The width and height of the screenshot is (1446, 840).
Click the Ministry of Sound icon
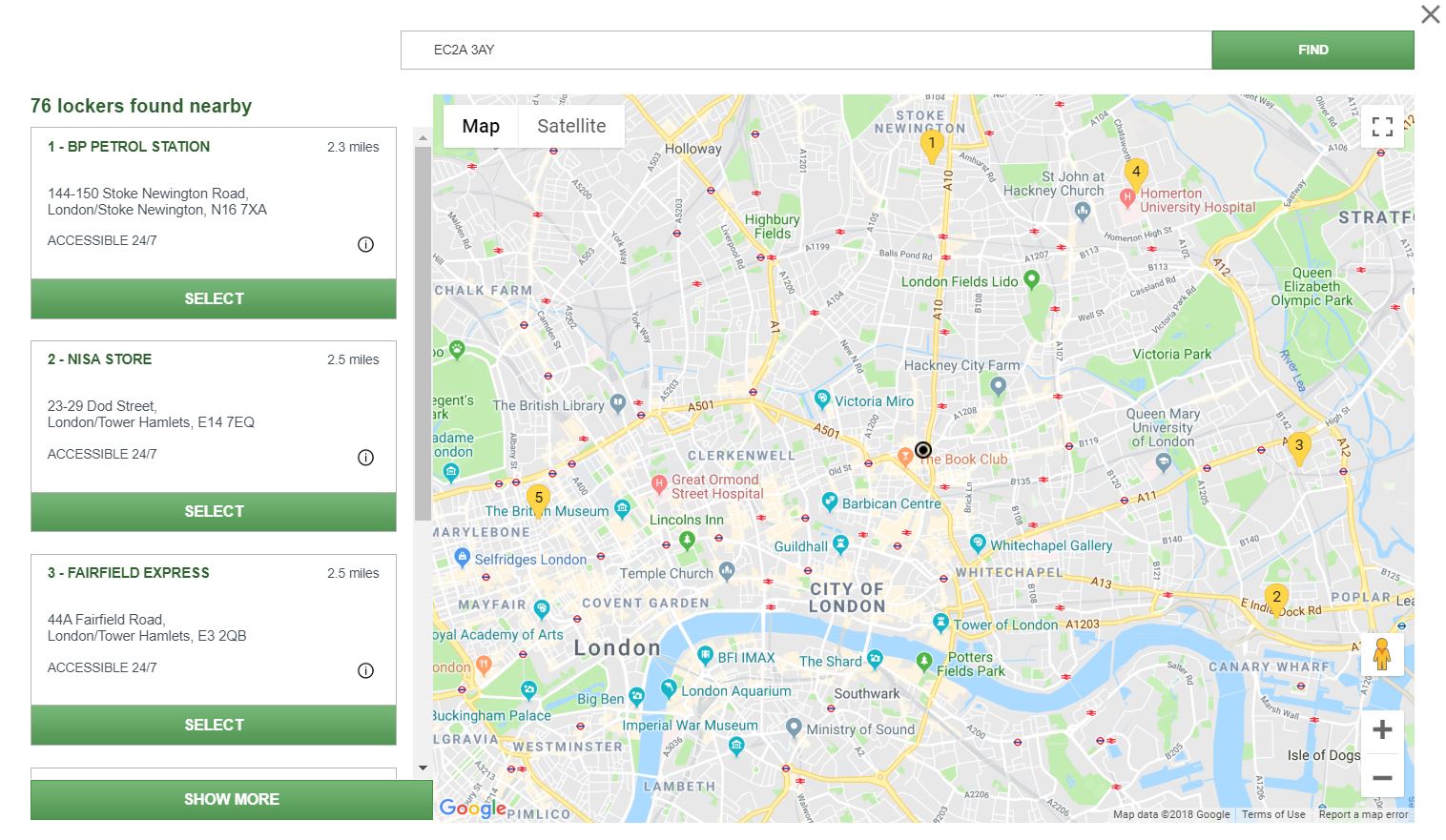point(794,727)
